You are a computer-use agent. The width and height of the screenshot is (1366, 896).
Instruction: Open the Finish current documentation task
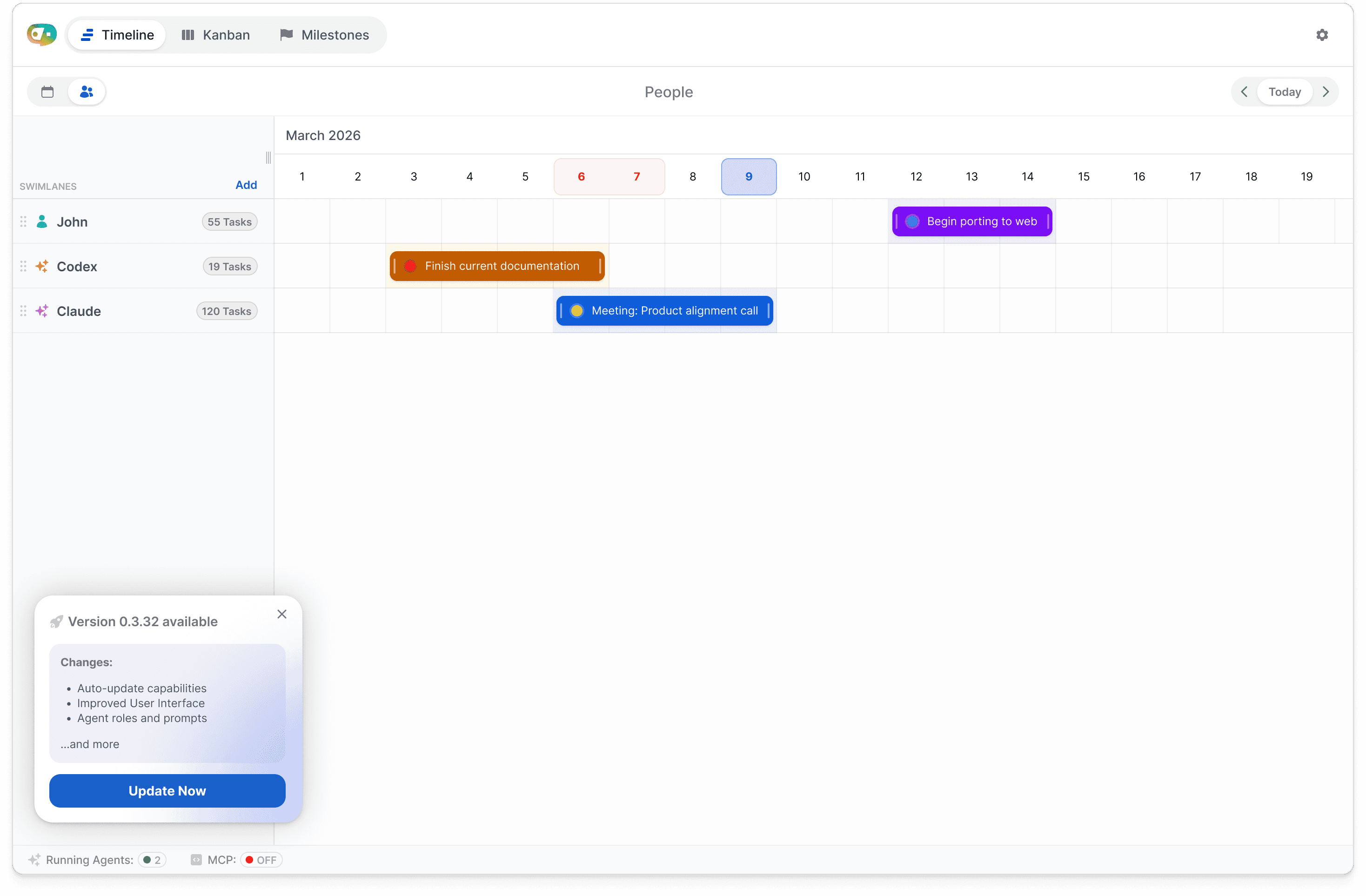click(x=497, y=266)
